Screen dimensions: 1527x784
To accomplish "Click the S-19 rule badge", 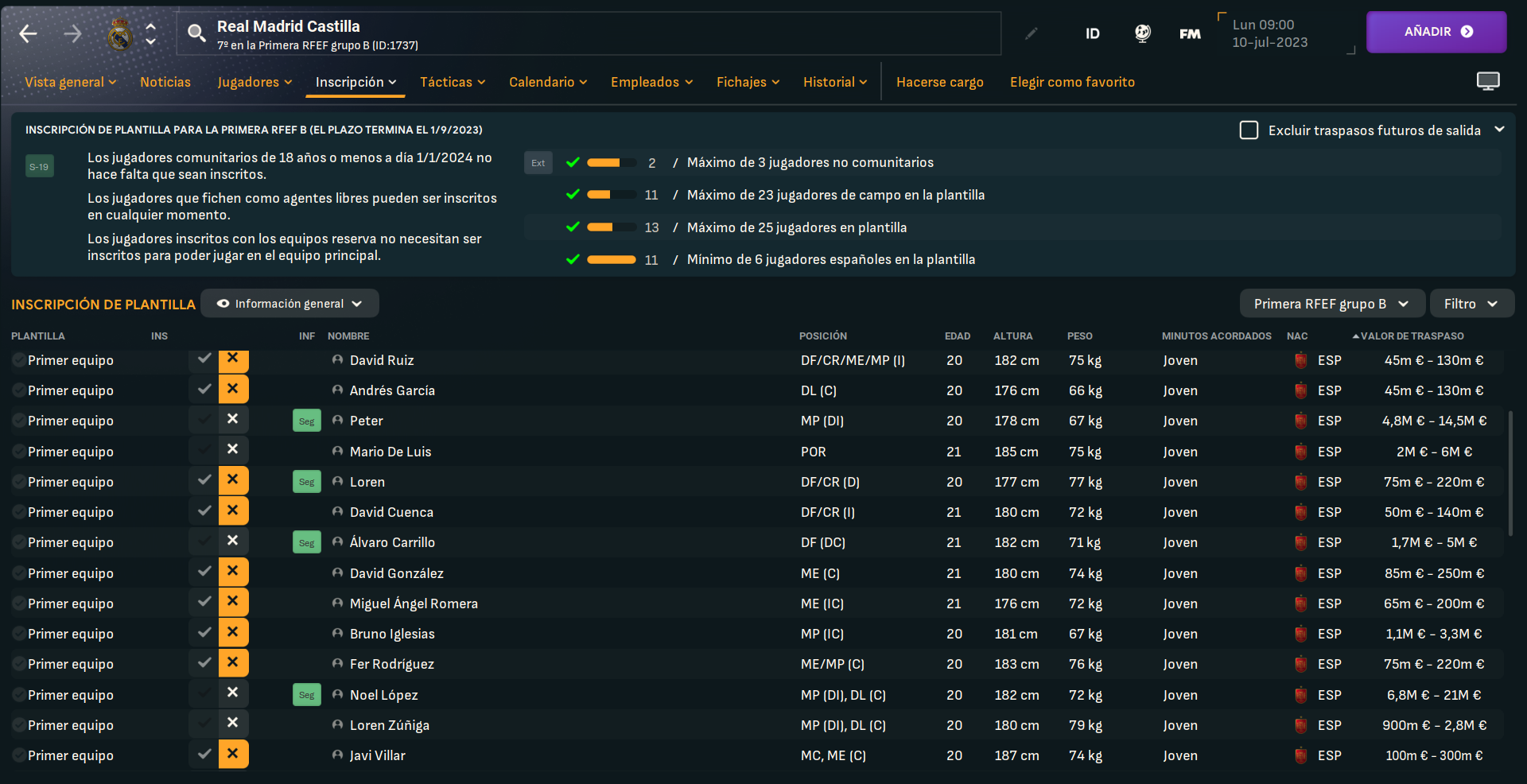I will point(39,166).
